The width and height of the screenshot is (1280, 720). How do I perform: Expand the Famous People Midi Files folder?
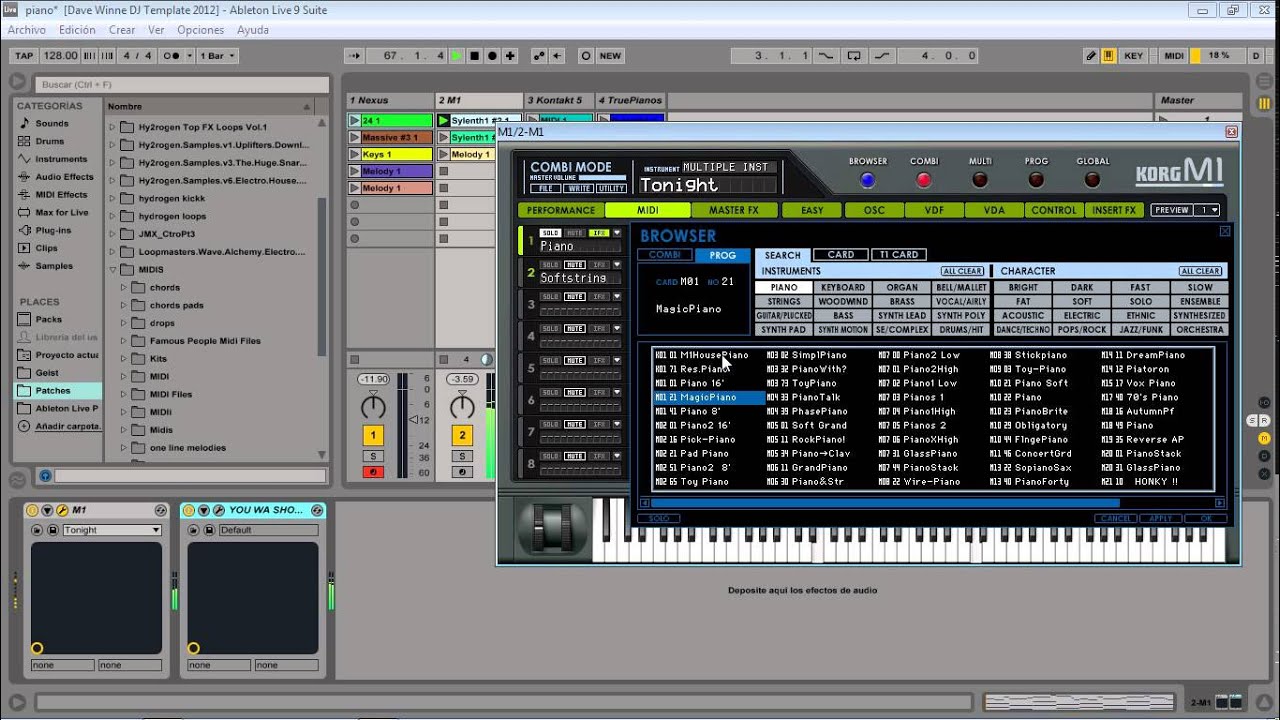125,341
